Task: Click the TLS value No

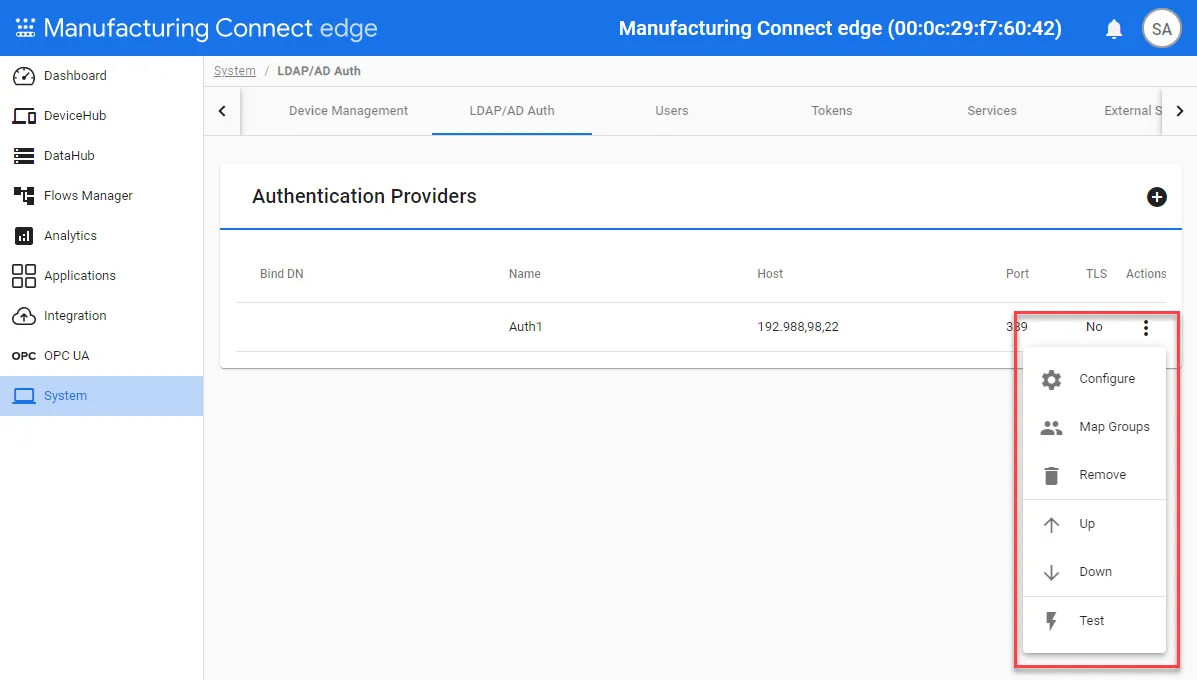Action: 1094,327
